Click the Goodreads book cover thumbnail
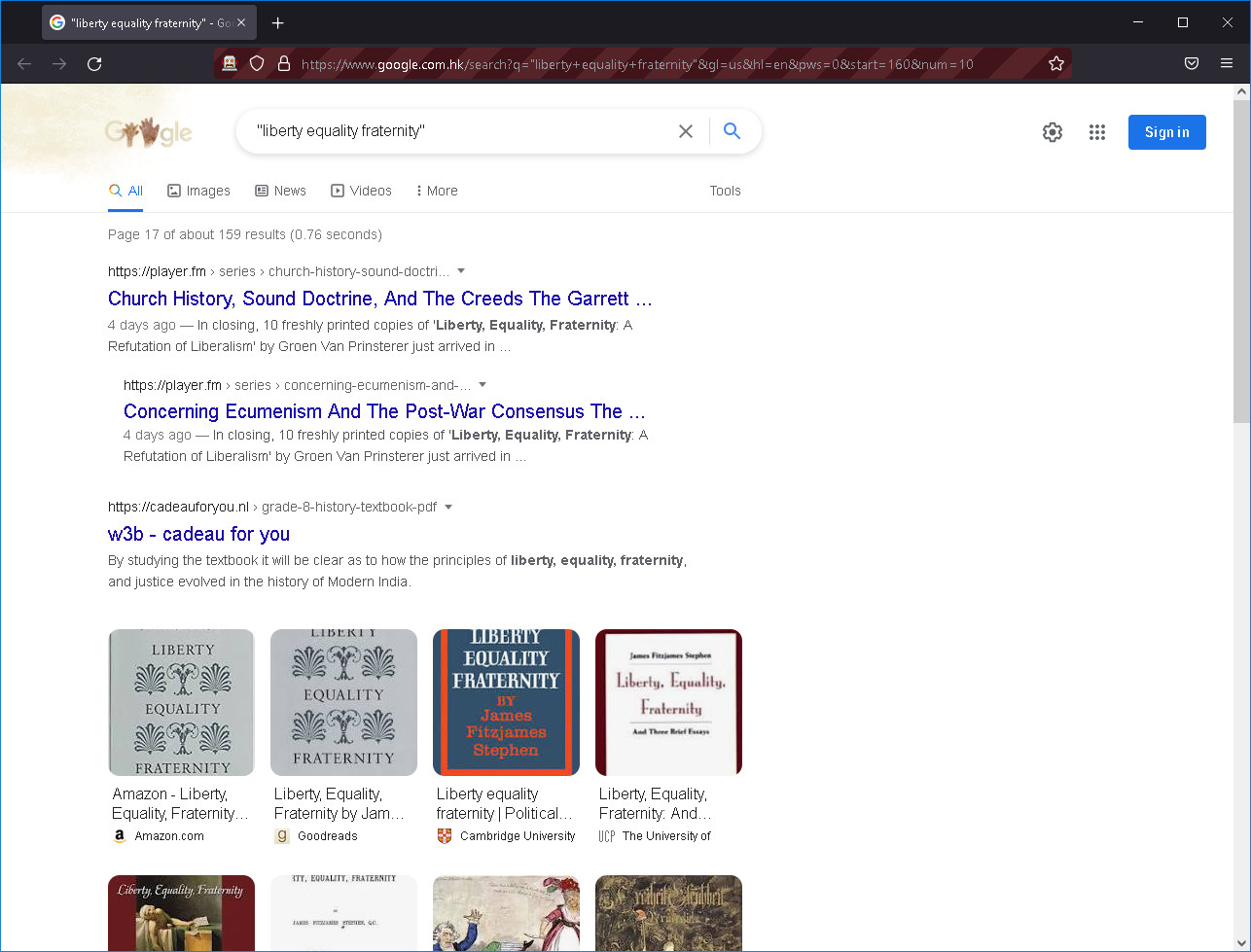Screen dimensions: 1251x952 [343, 702]
